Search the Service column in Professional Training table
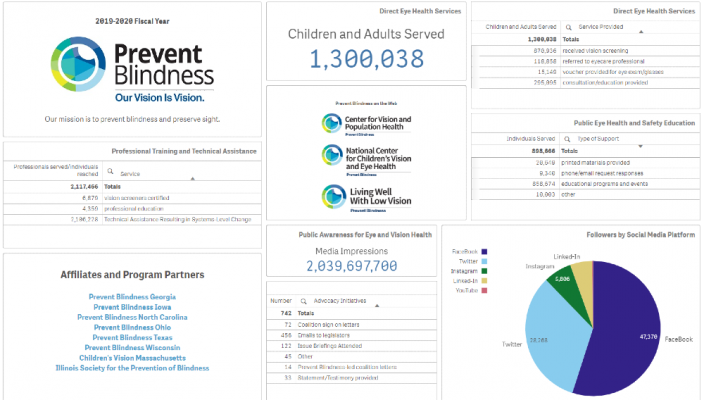704x400 pixels. (110, 171)
